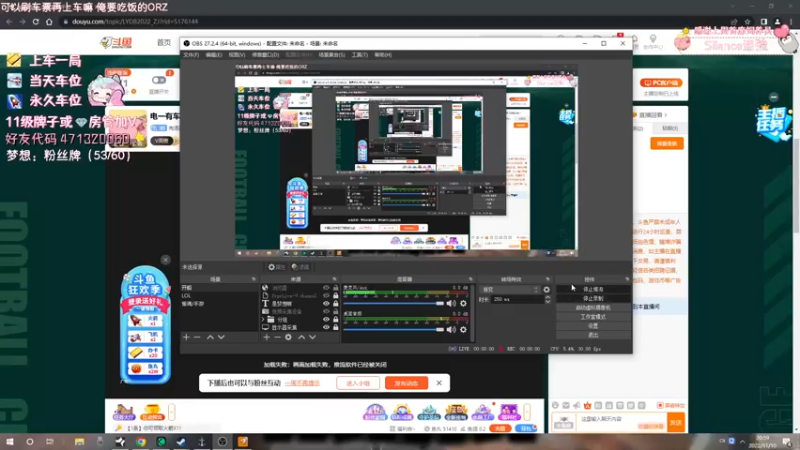Click 麦克风/Aux volume slider
The image size is (800, 450).
(394, 304)
